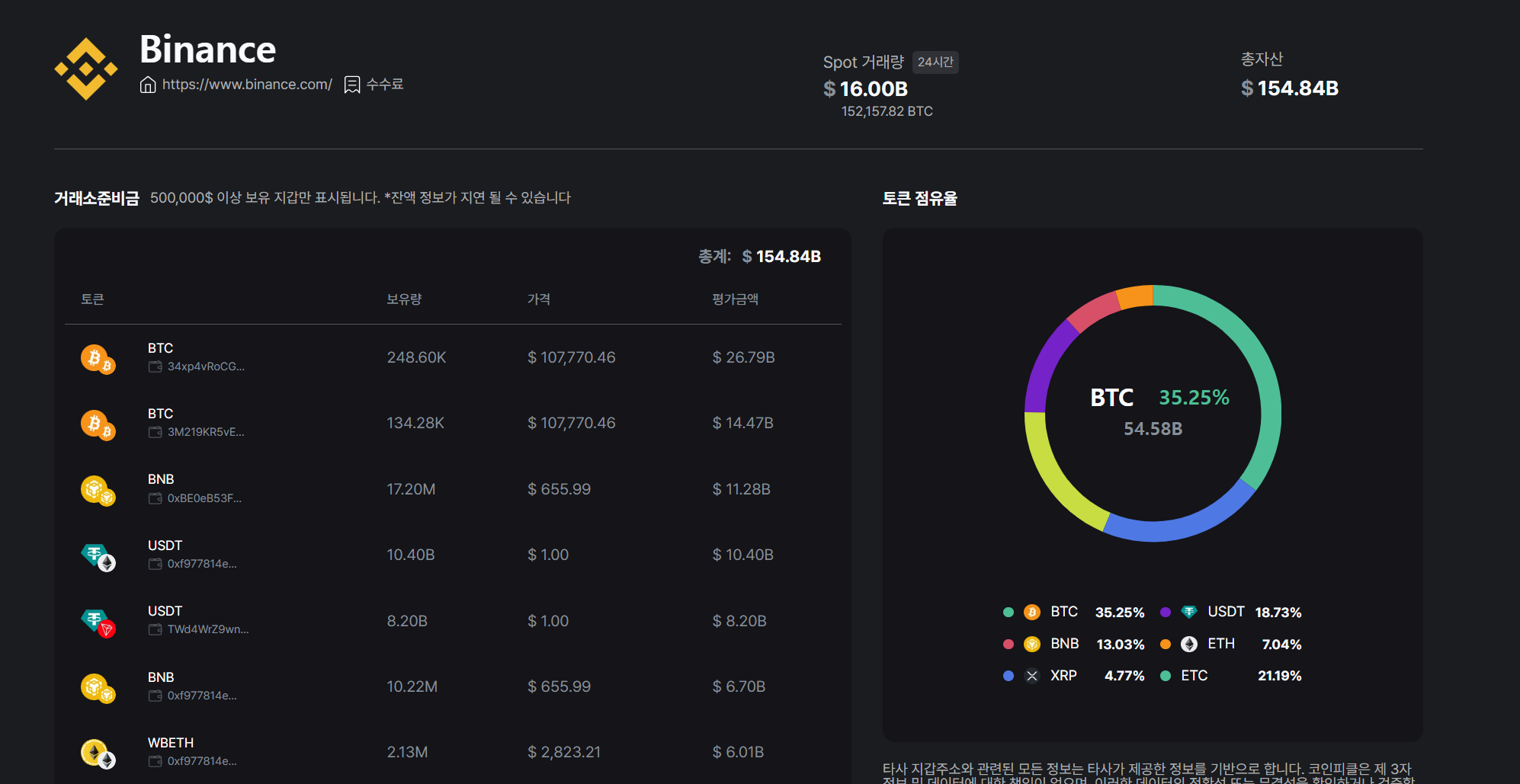The image size is (1520, 784).
Task: Click the BNB coin icon in the 0xBE0eB53F row
Action: pyautogui.click(x=98, y=490)
